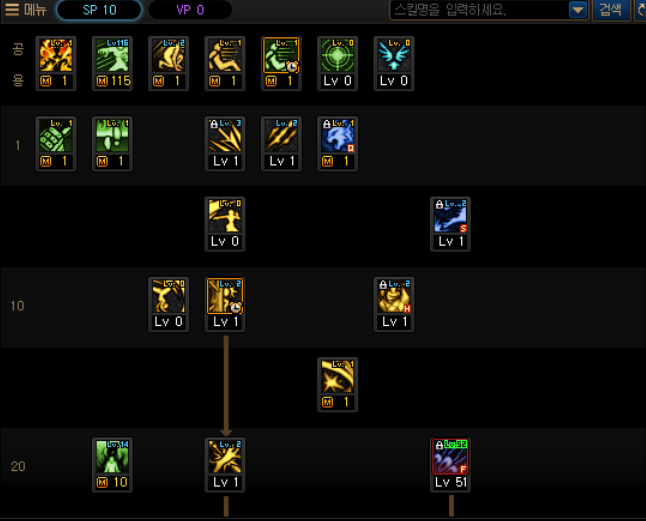646x521 pixels.
Task: Focus the skill name search input field
Action: coord(480,10)
